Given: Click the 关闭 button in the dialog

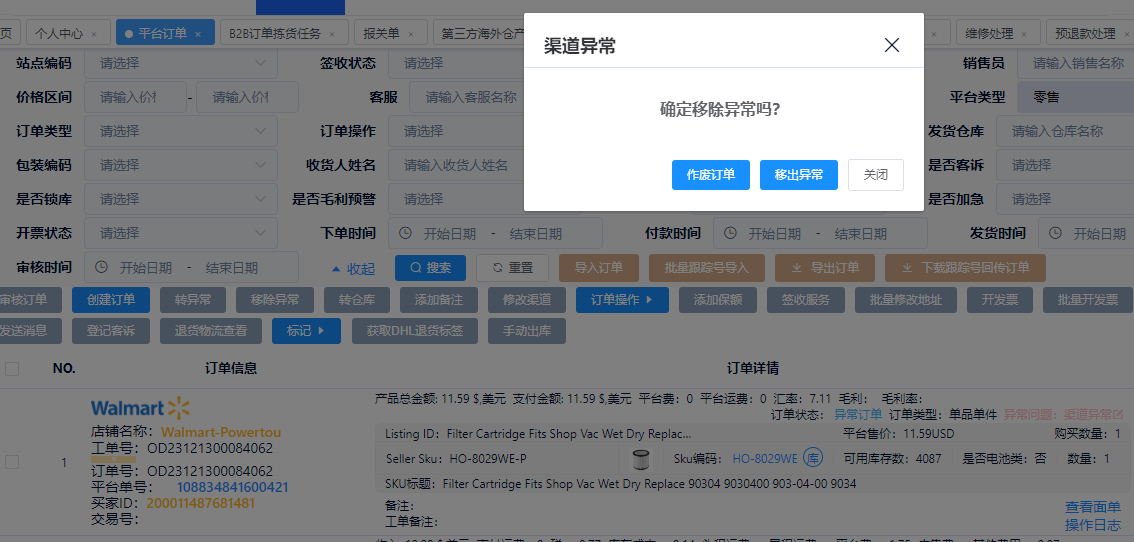Looking at the screenshot, I should click(876, 175).
